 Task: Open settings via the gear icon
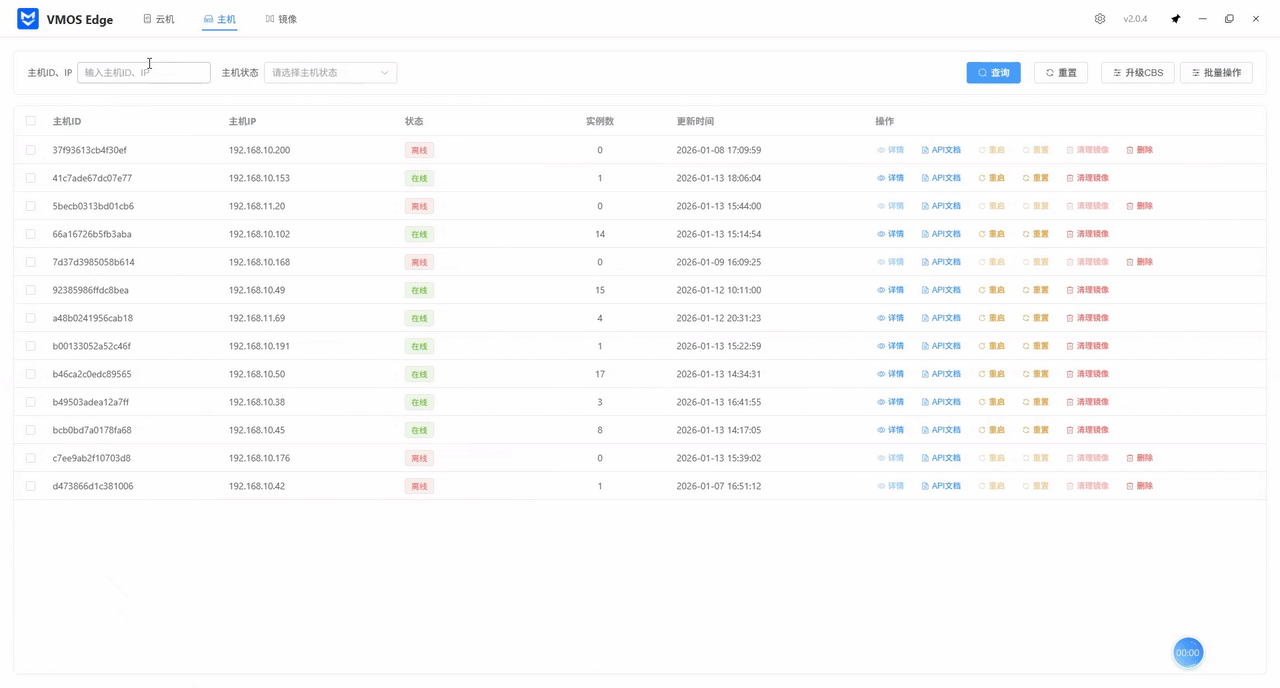[x=1100, y=19]
